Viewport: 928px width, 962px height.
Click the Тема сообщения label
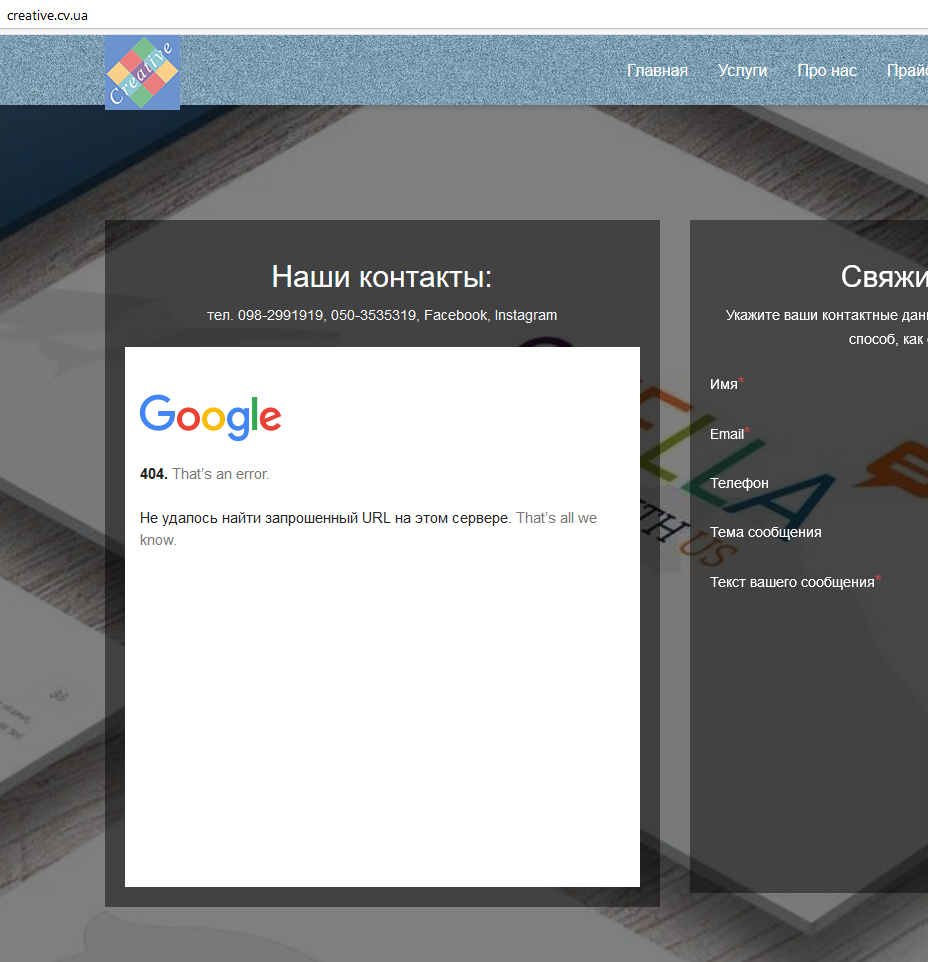765,533
